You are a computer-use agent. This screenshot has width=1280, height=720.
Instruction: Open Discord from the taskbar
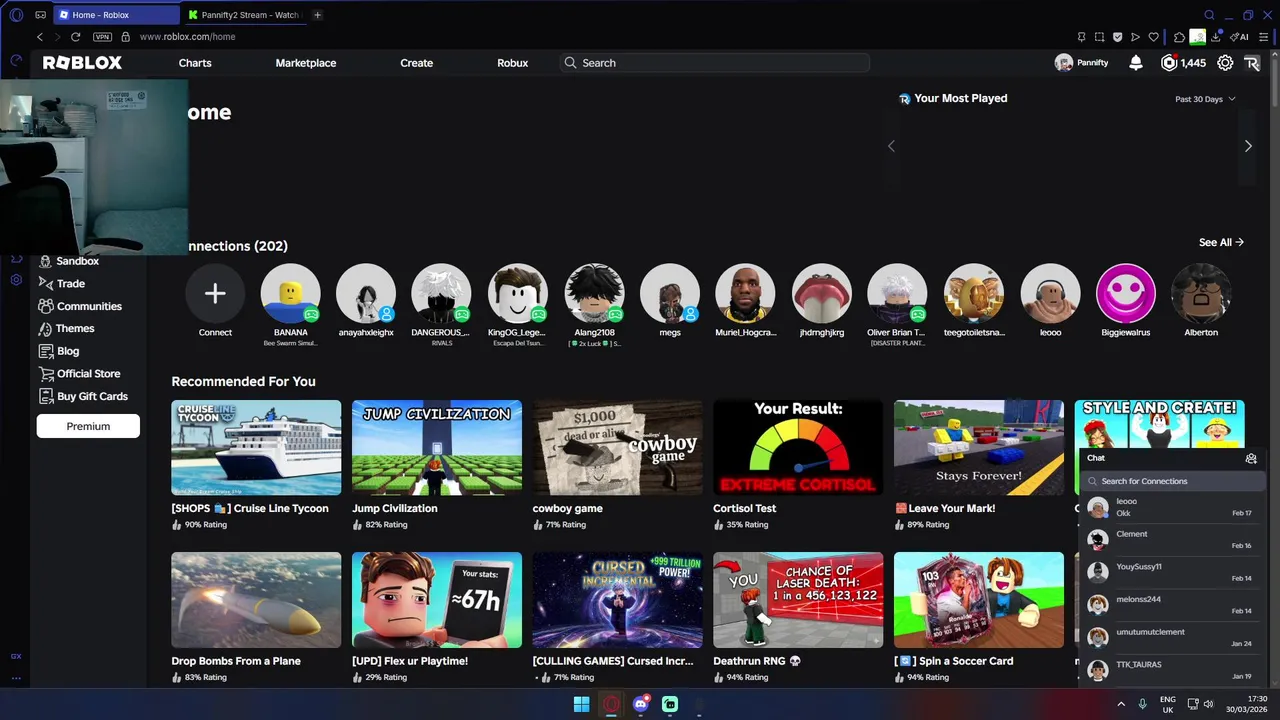(641, 704)
